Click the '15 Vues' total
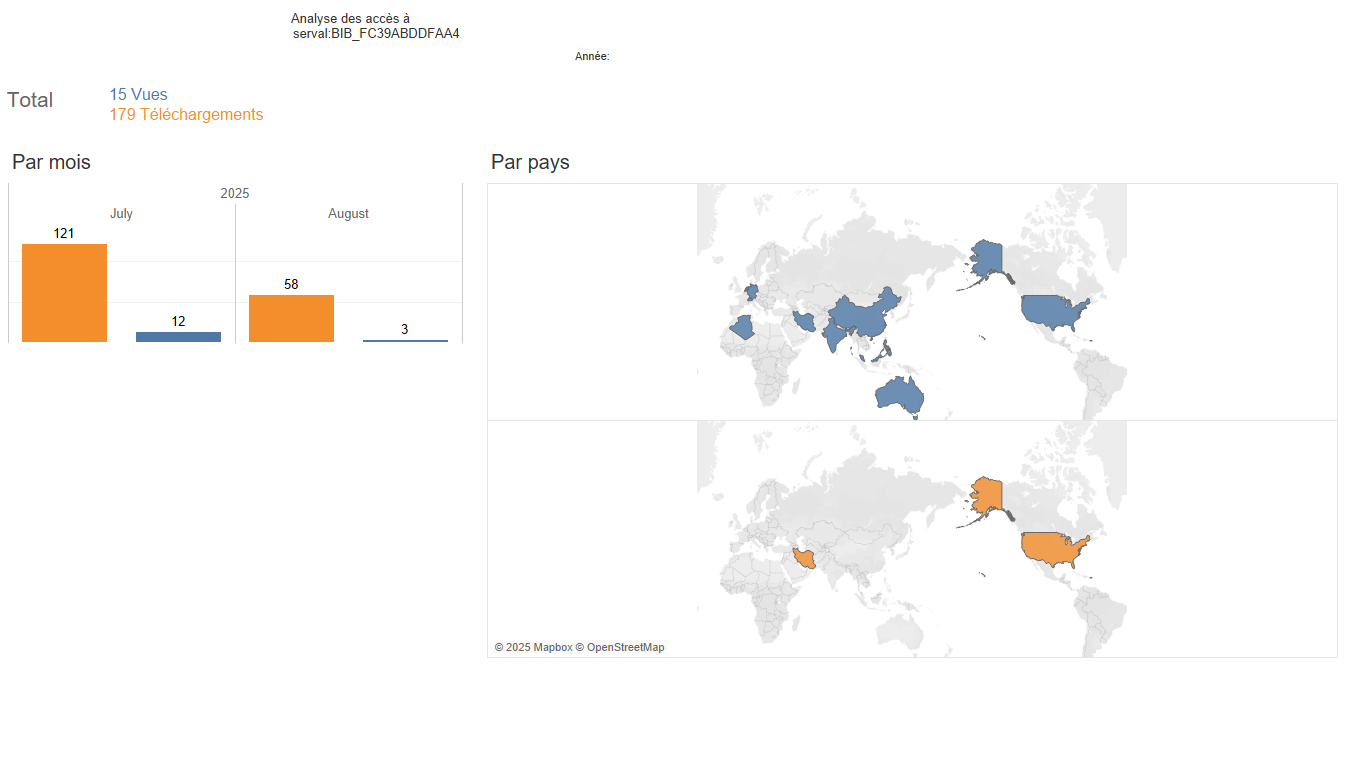This screenshot has height=768, width=1366. (x=138, y=95)
